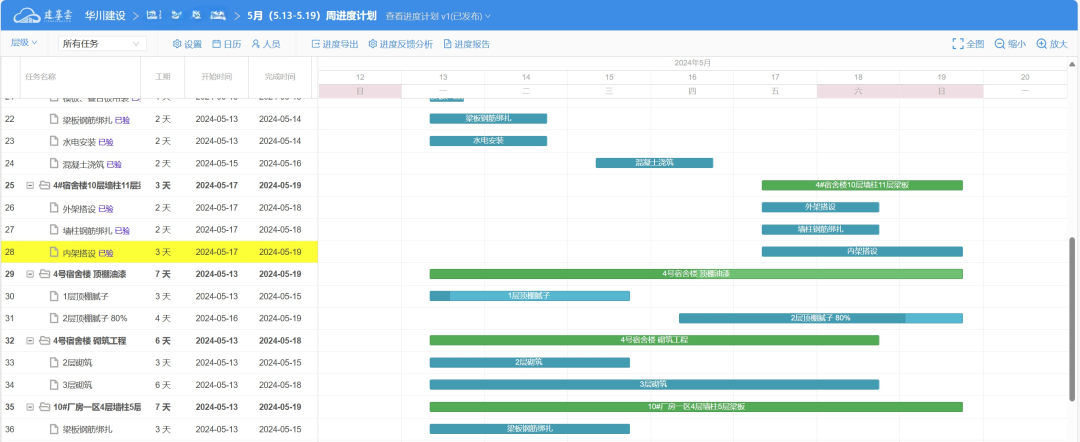Collapse the 4号宿舍楼 顶棚油漆 group
The width and height of the screenshot is (1080, 442).
click(30, 274)
